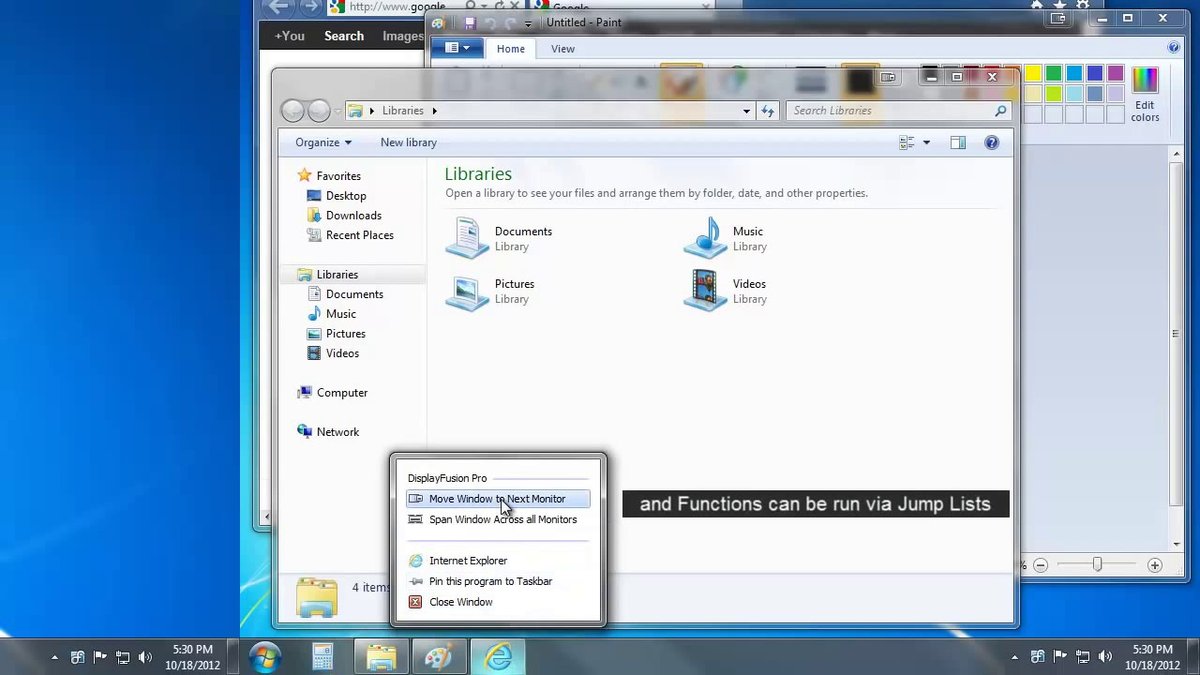Open the volume control in the system tray
This screenshot has width=1200, height=675.
pyautogui.click(x=145, y=657)
